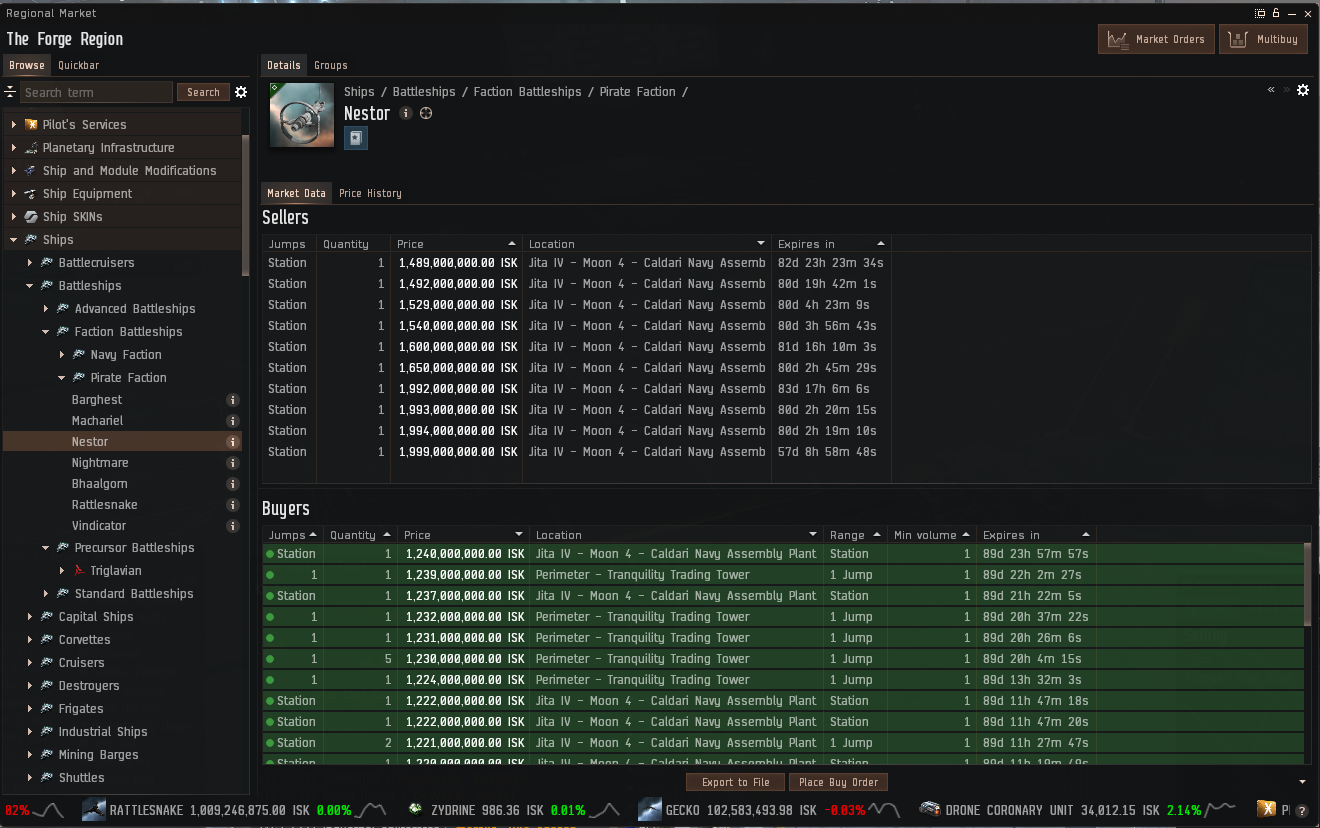Open the Location column filter dropdown in Sellers

tap(761, 243)
